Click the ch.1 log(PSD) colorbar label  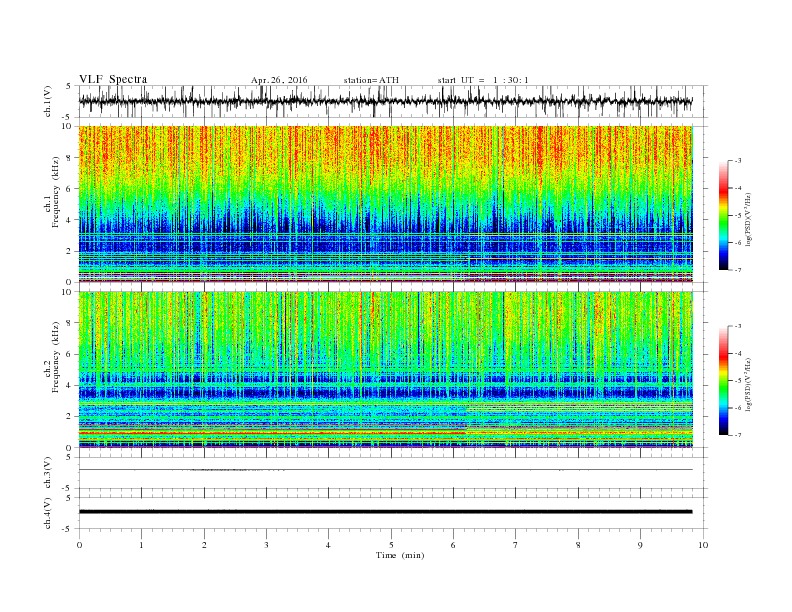click(x=748, y=219)
